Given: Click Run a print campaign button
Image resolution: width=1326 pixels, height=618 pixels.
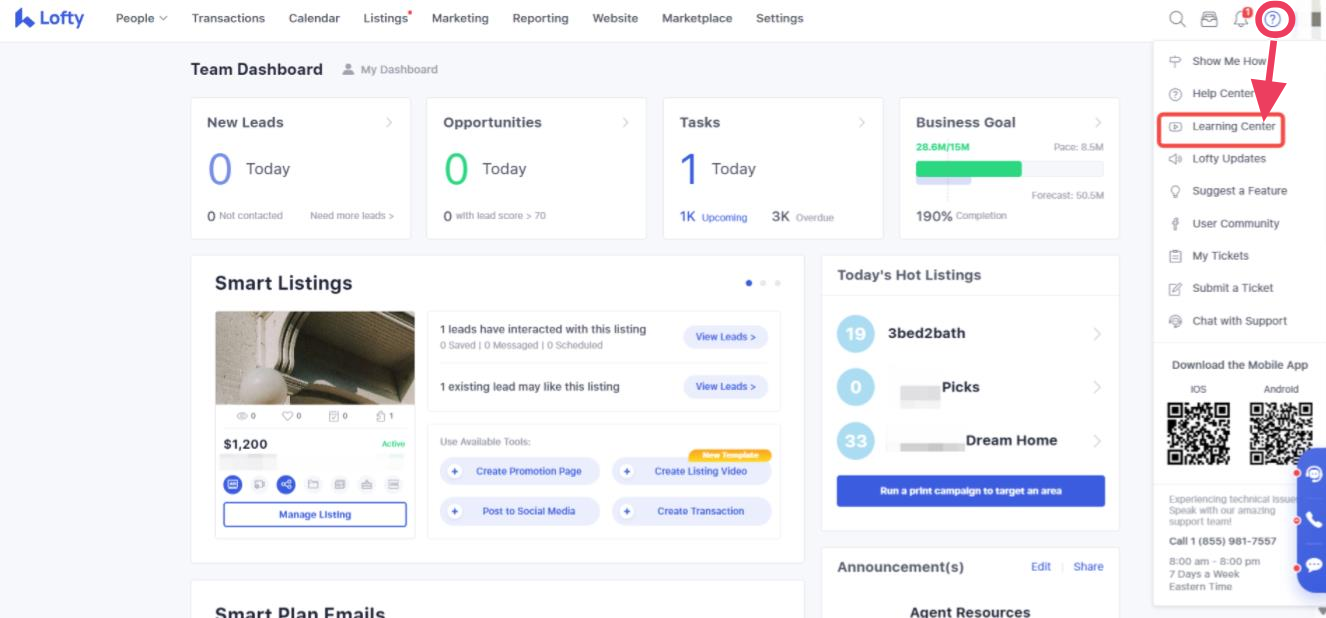Looking at the screenshot, I should (970, 491).
